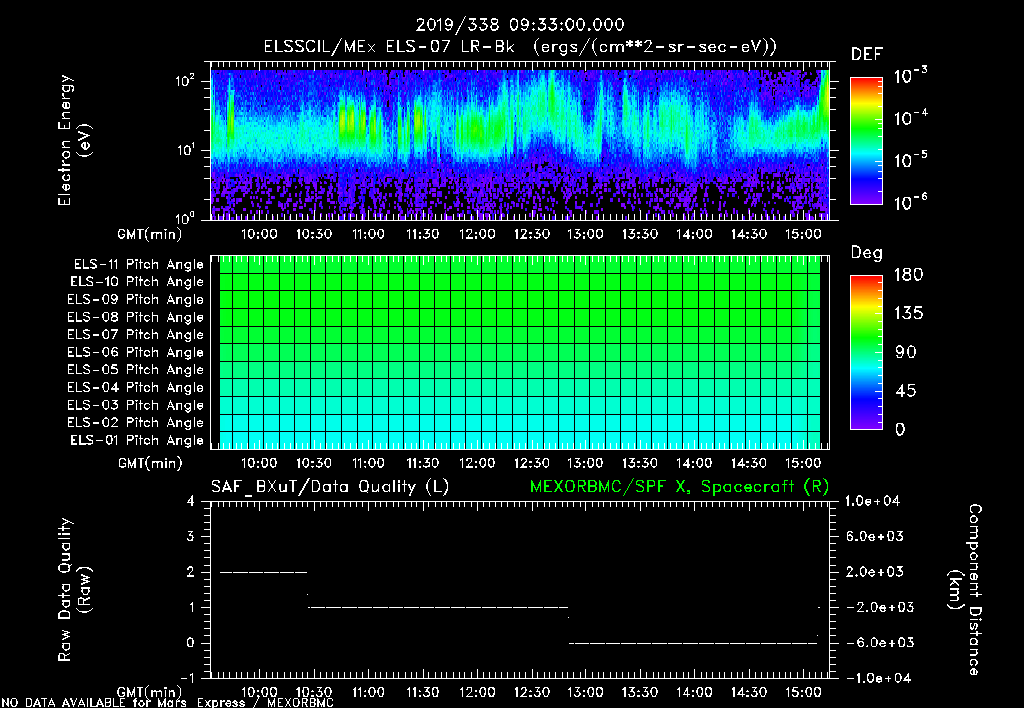Click the green MEXORBMC/SPF X, Spacecraft (R) title

679,487
